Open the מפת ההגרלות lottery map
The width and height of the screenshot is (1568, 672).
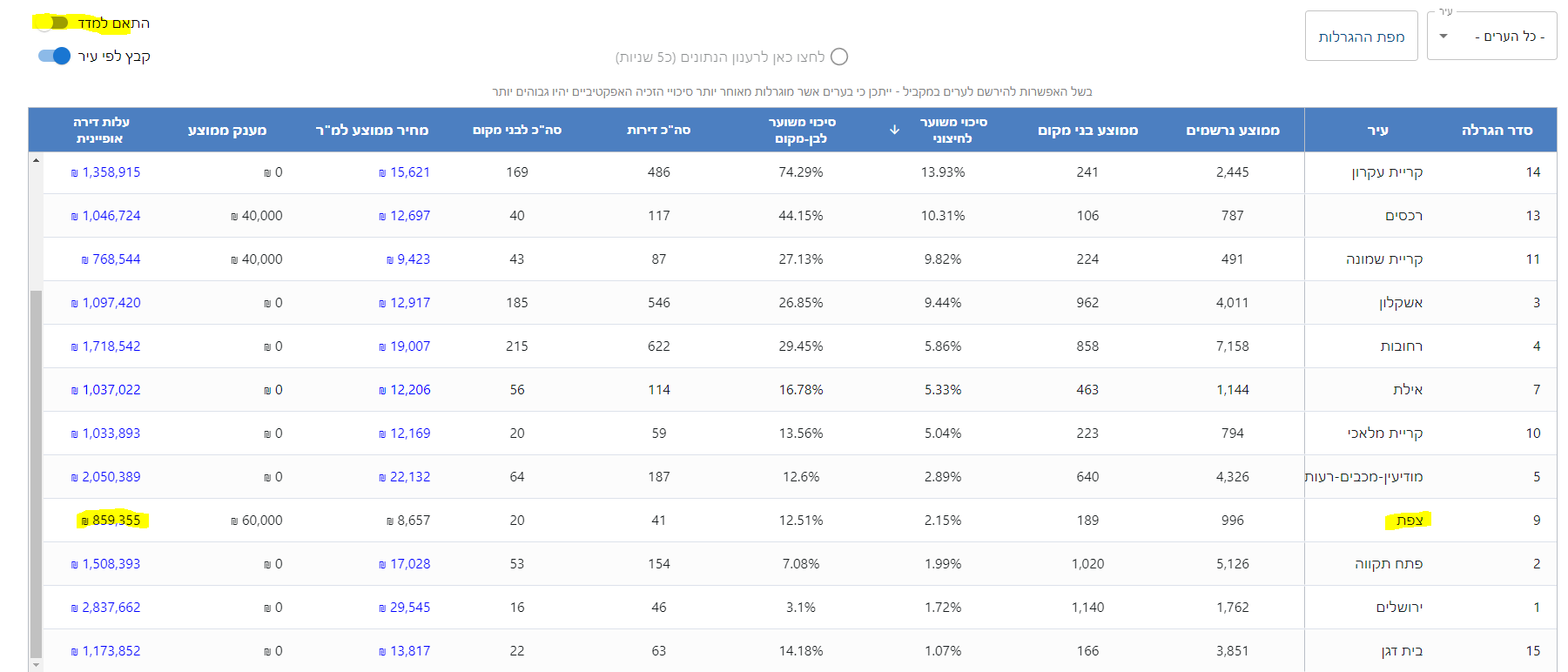point(1361,36)
